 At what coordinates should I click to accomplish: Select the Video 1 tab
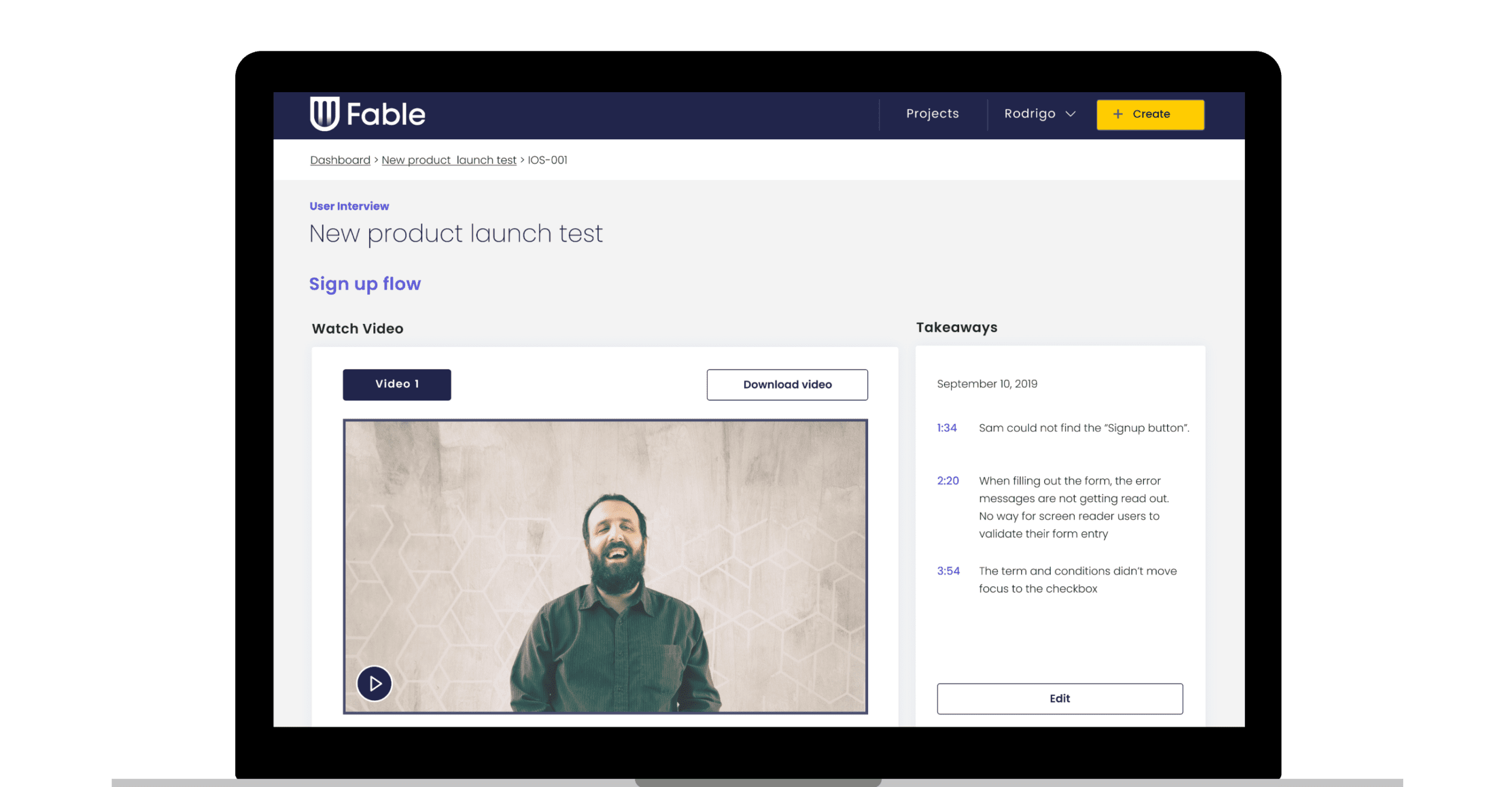coord(396,384)
